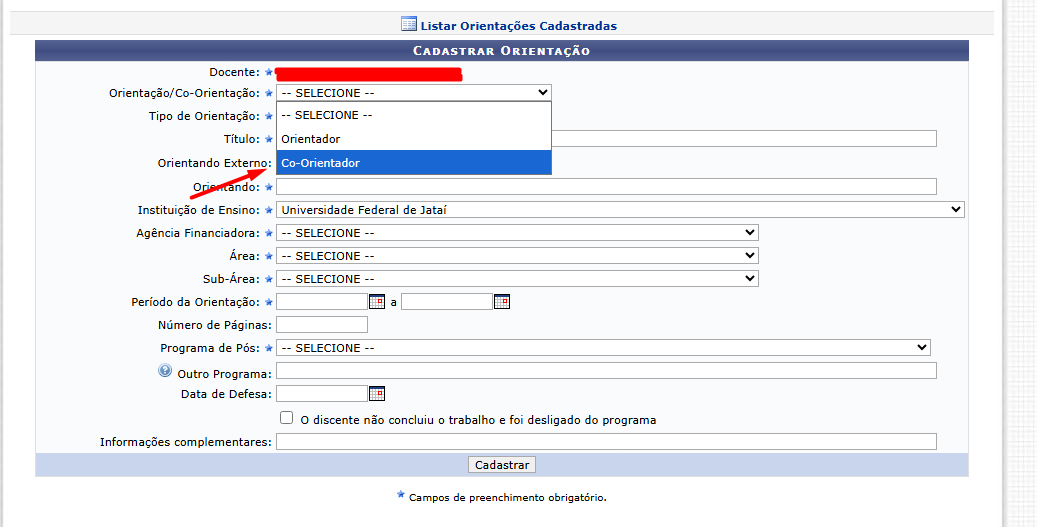Open calendar for Período da Orientação end date
This screenshot has height=527, width=1037.
[502, 302]
